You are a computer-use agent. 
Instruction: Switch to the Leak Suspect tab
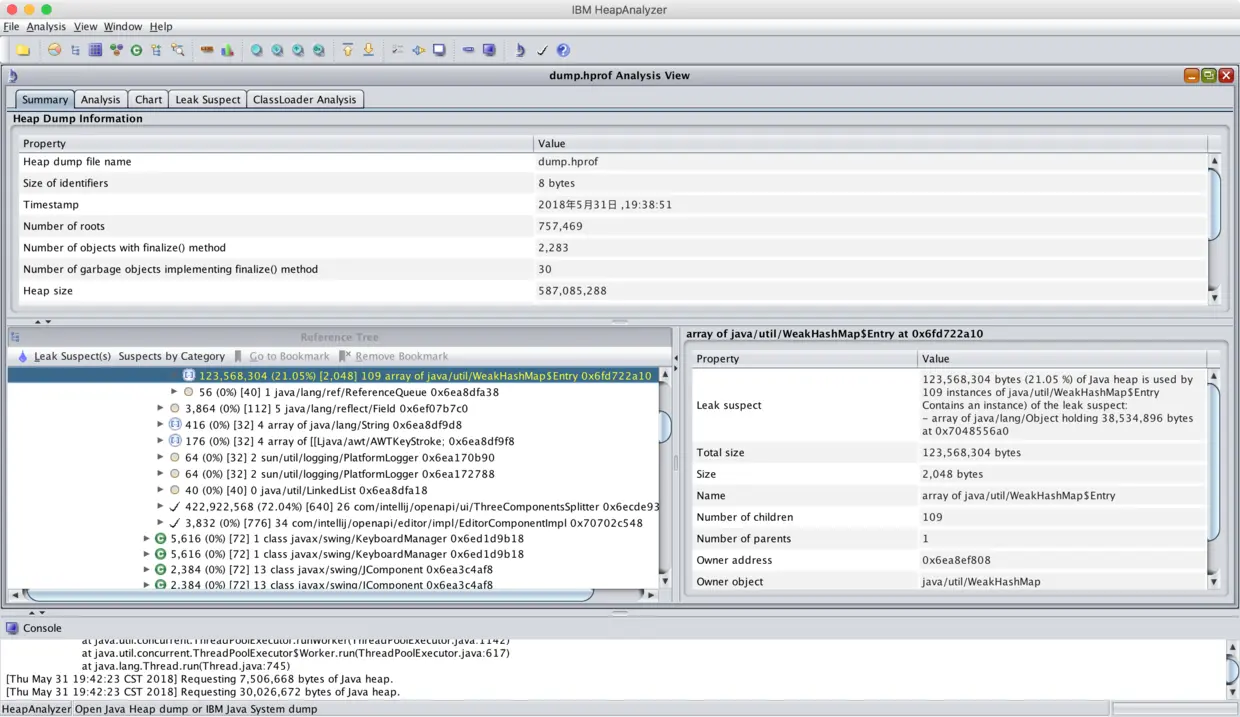click(207, 99)
